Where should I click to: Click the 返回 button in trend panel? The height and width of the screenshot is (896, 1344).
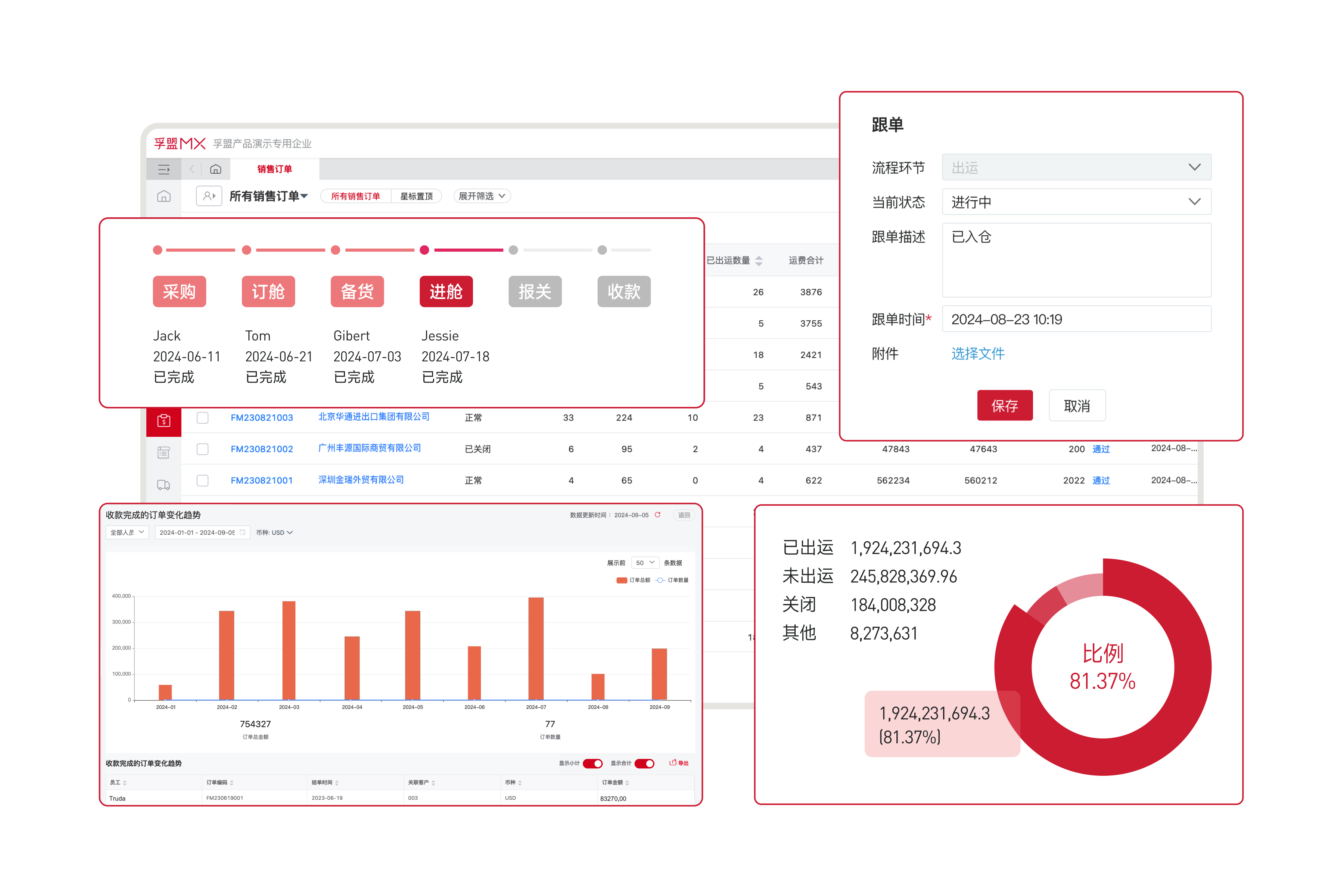click(x=684, y=515)
